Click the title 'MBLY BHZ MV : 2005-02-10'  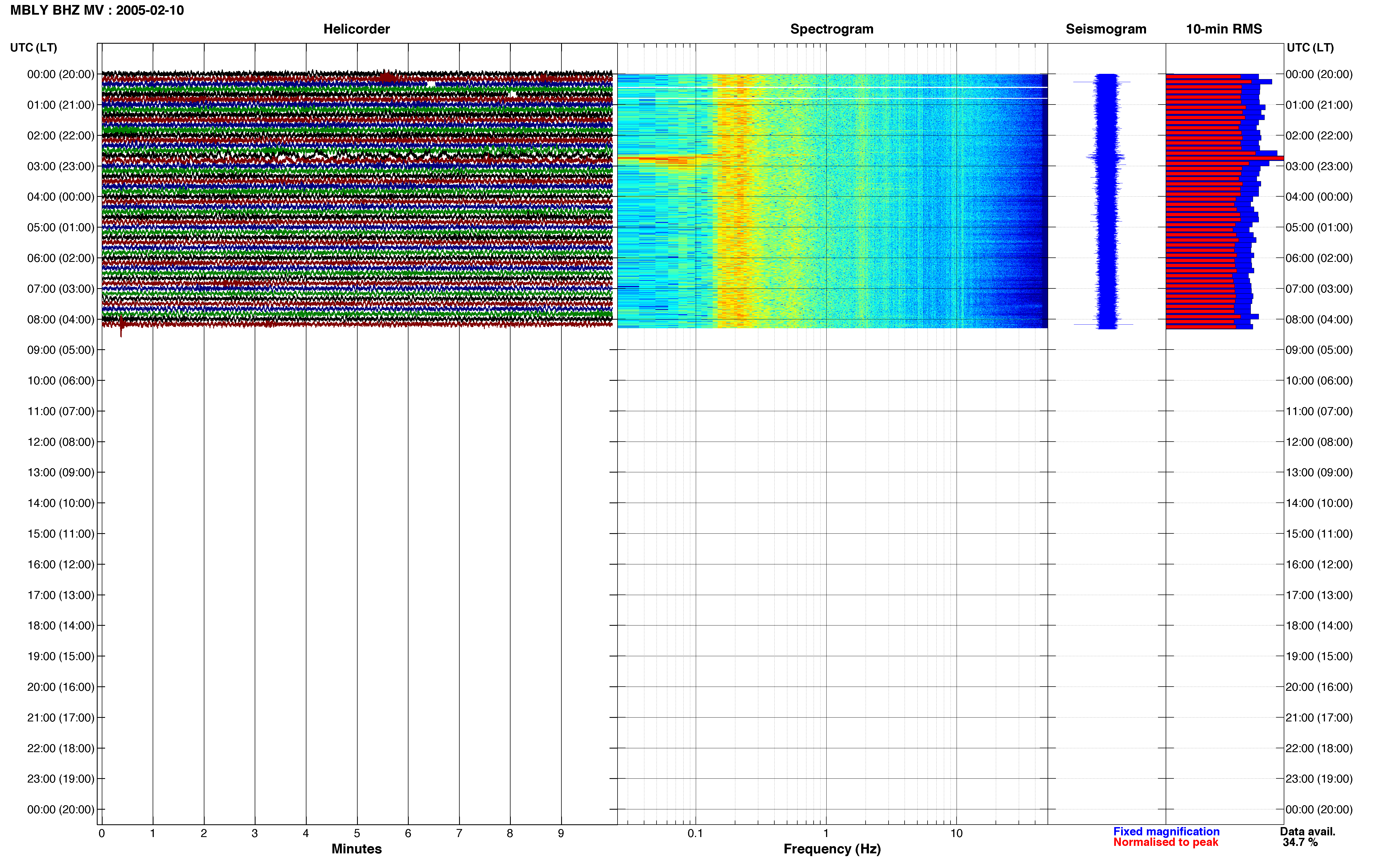97,10
